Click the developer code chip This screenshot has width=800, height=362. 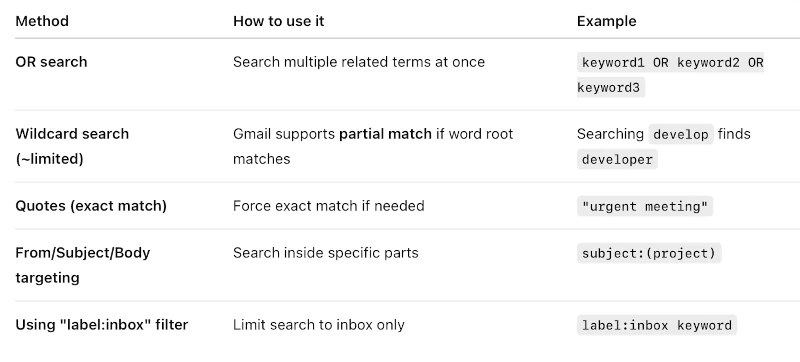coord(617,160)
